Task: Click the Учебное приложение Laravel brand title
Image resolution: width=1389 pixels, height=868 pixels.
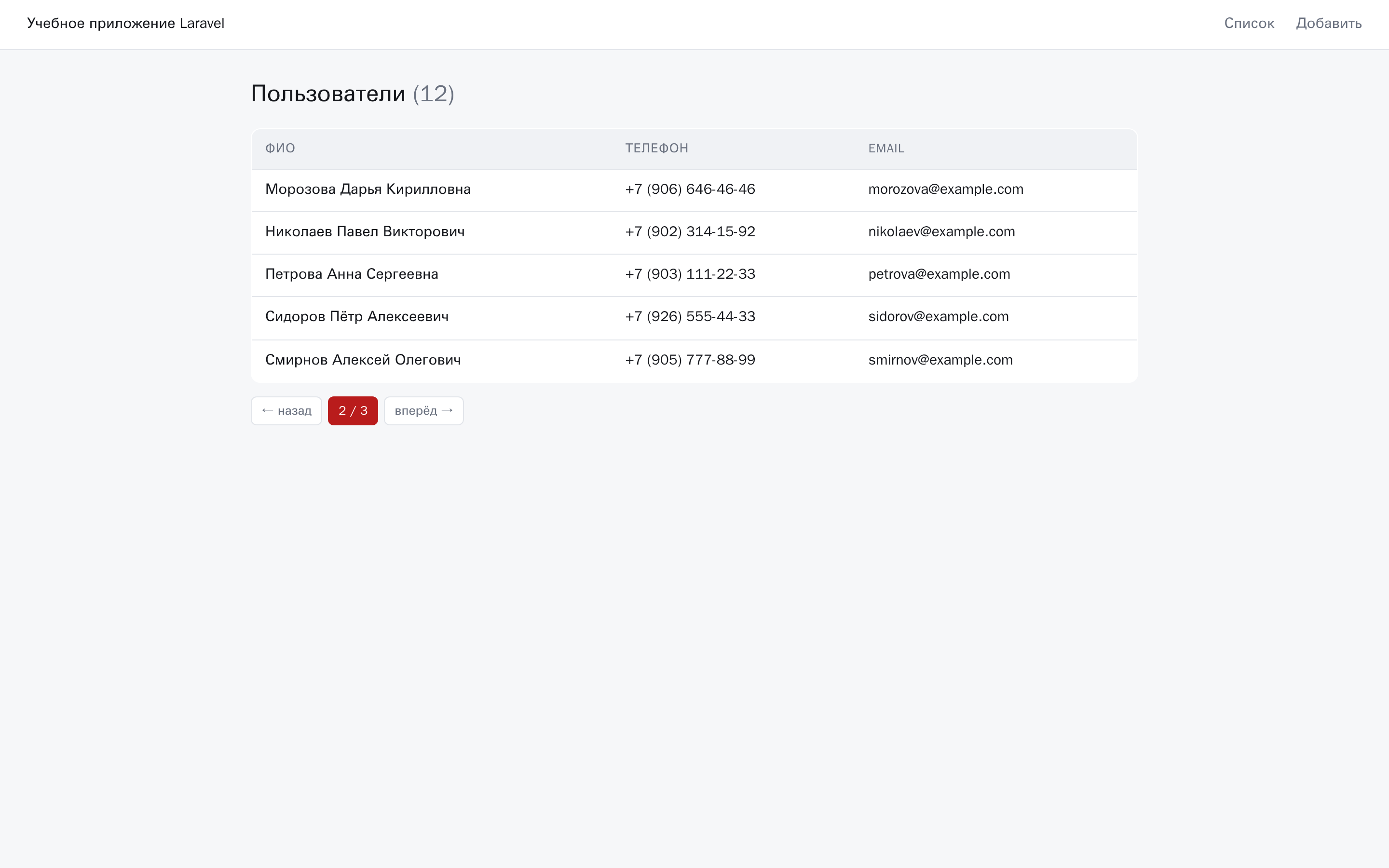Action: click(126, 24)
